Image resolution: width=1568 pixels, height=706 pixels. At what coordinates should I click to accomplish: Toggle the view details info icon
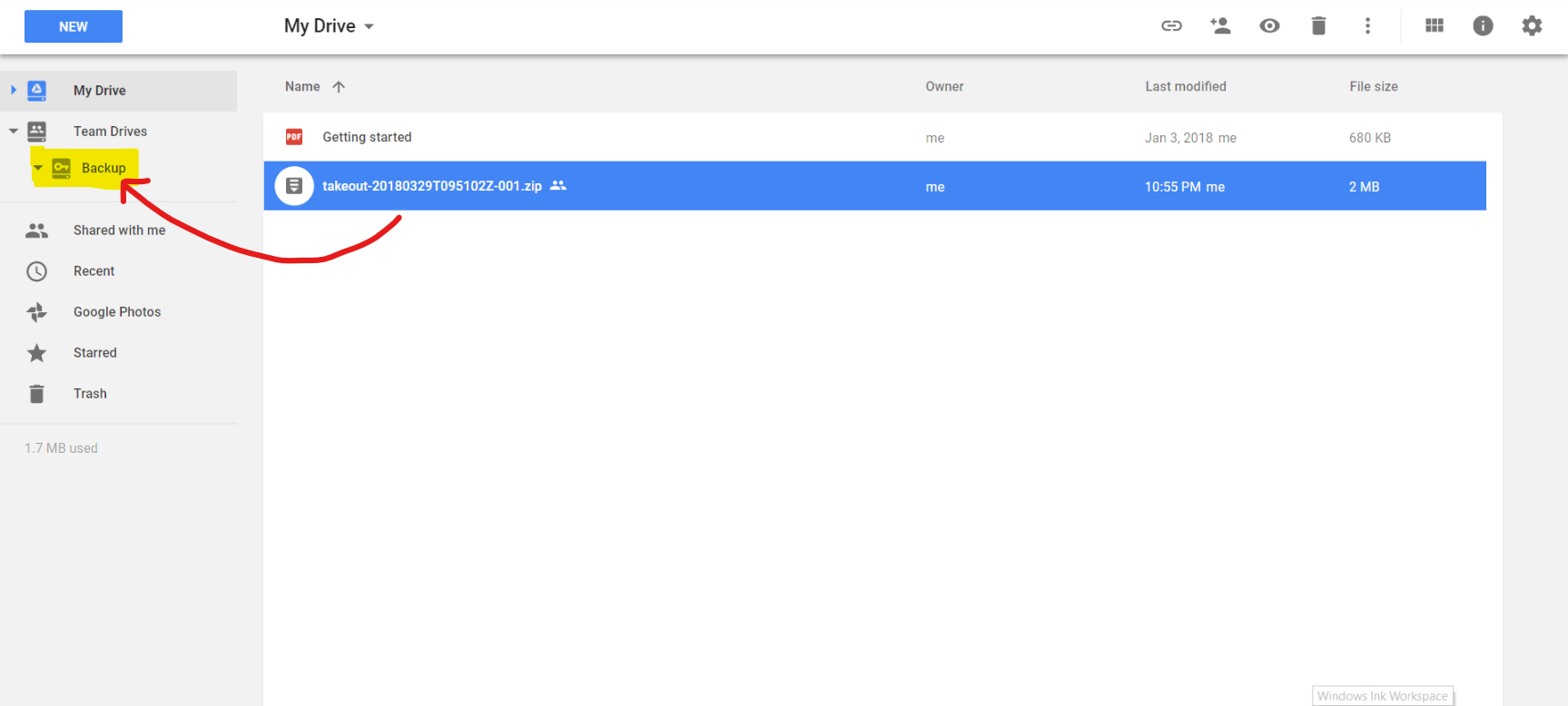pos(1483,26)
